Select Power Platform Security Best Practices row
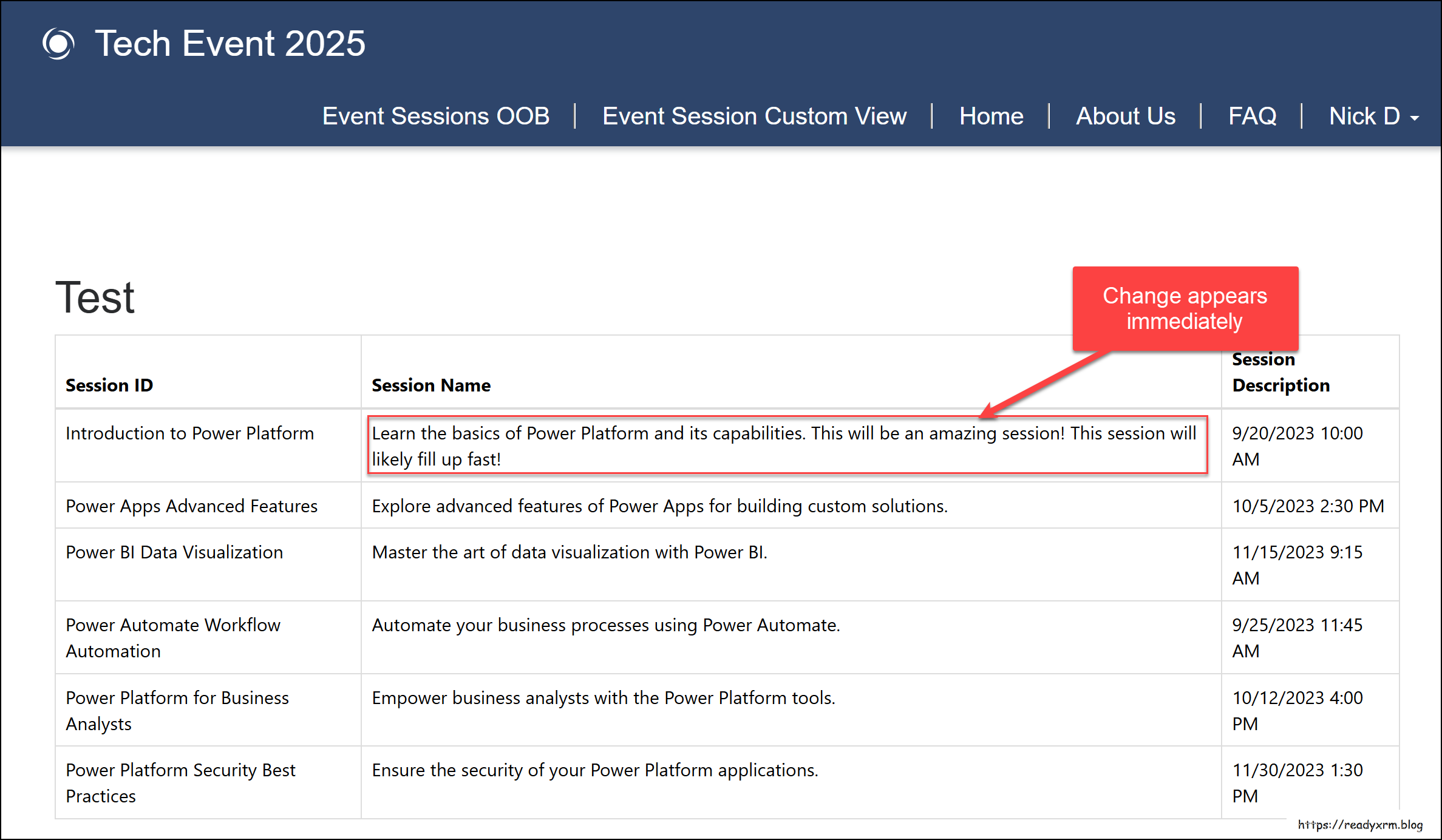1442x840 pixels. (x=180, y=782)
